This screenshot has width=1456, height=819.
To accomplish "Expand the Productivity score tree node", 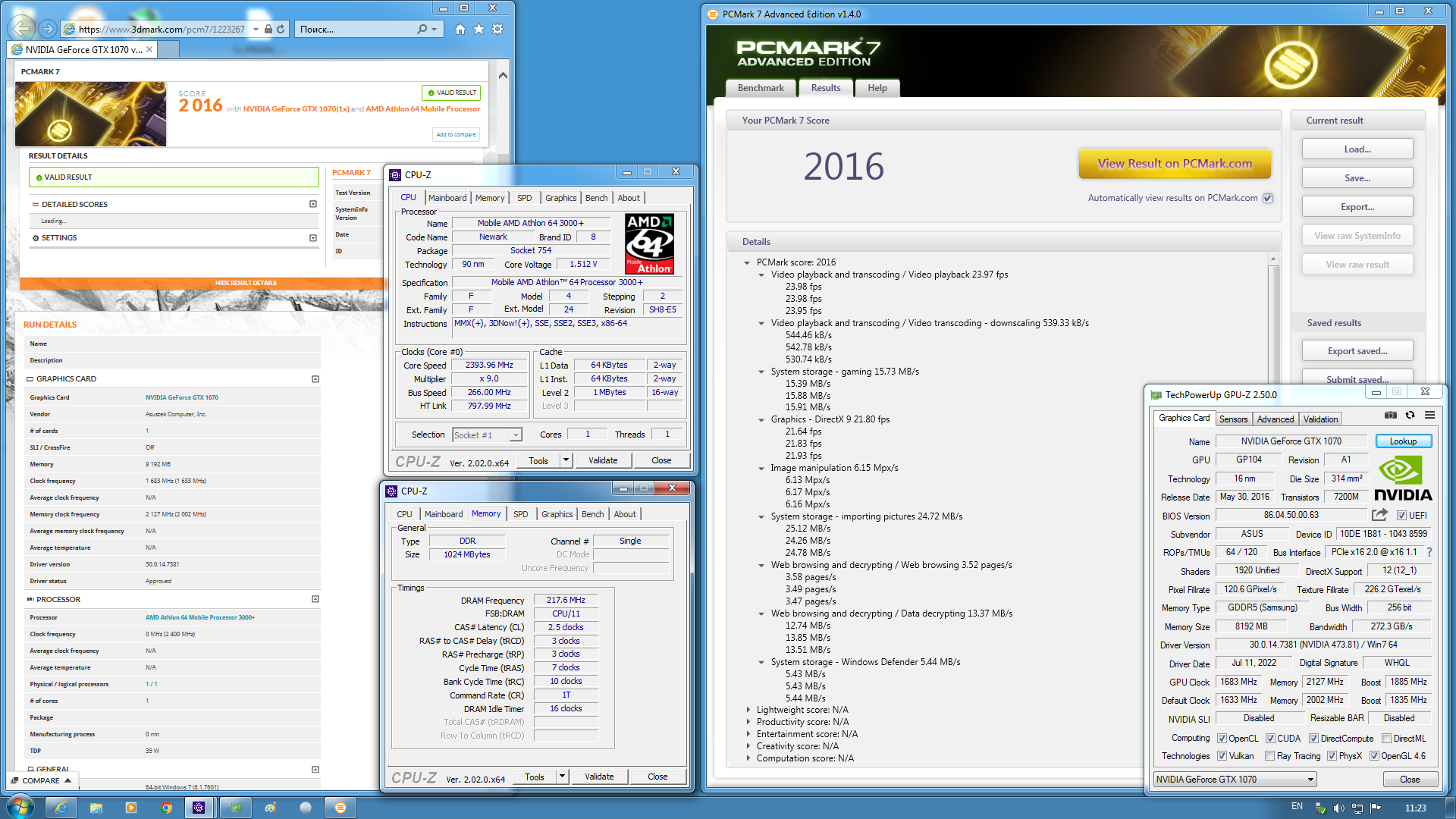I will point(748,722).
